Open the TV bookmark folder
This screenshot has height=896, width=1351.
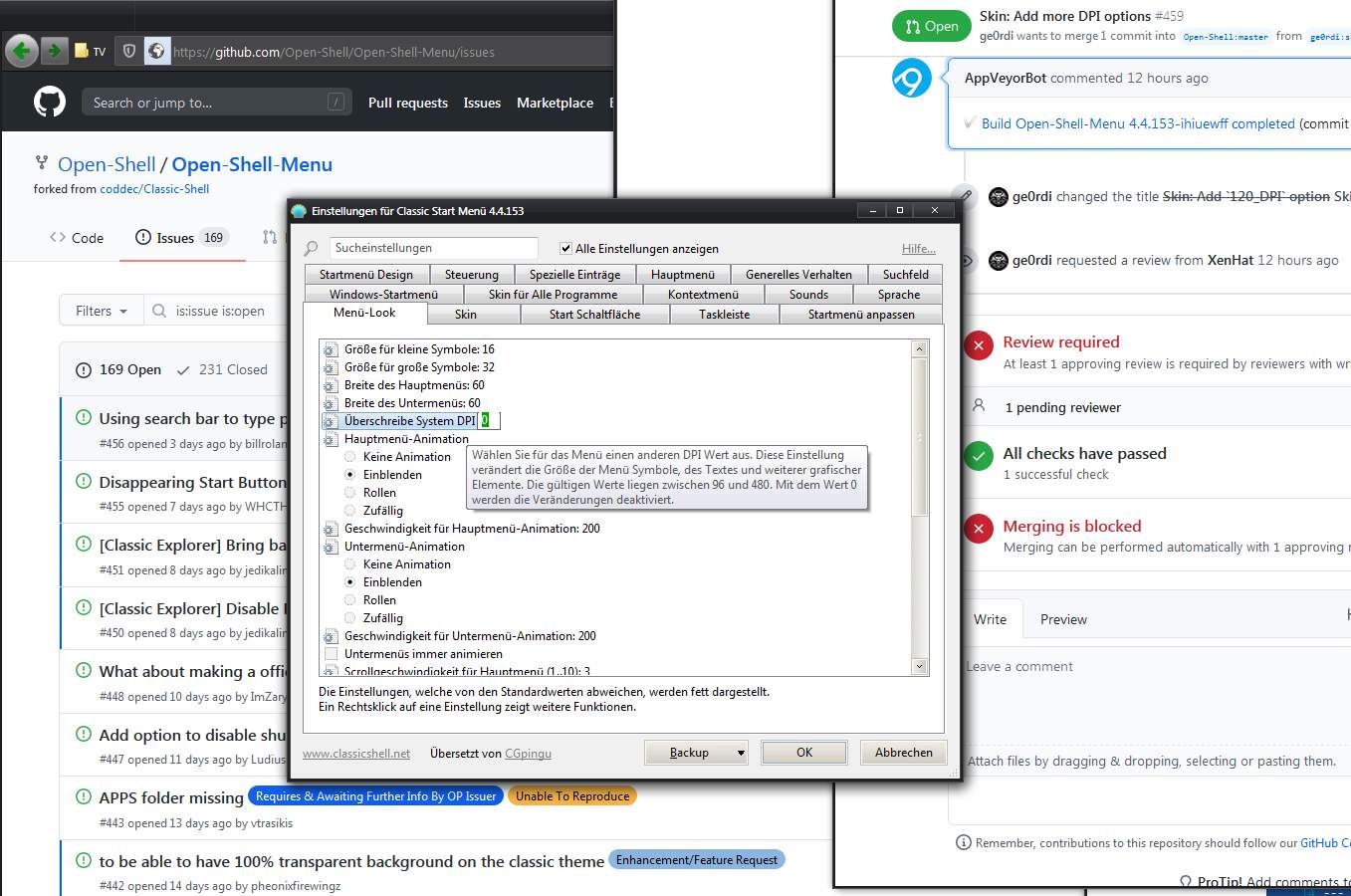[x=90, y=52]
